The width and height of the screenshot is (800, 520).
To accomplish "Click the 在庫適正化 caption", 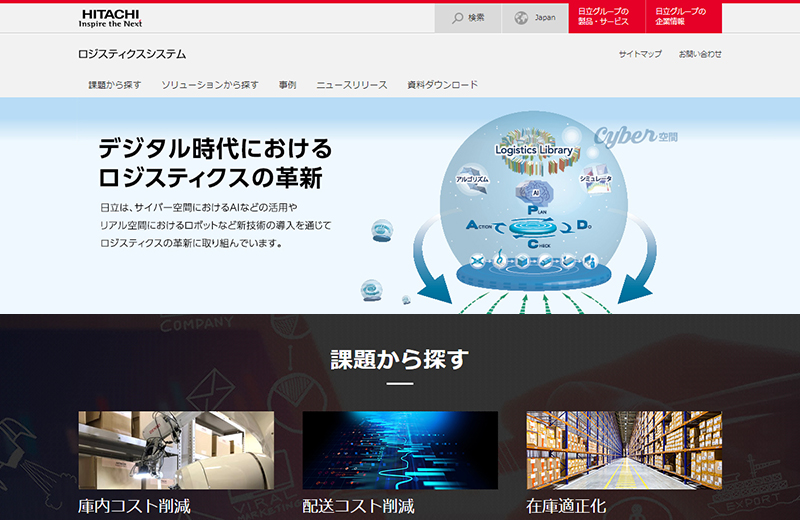I will (x=566, y=506).
